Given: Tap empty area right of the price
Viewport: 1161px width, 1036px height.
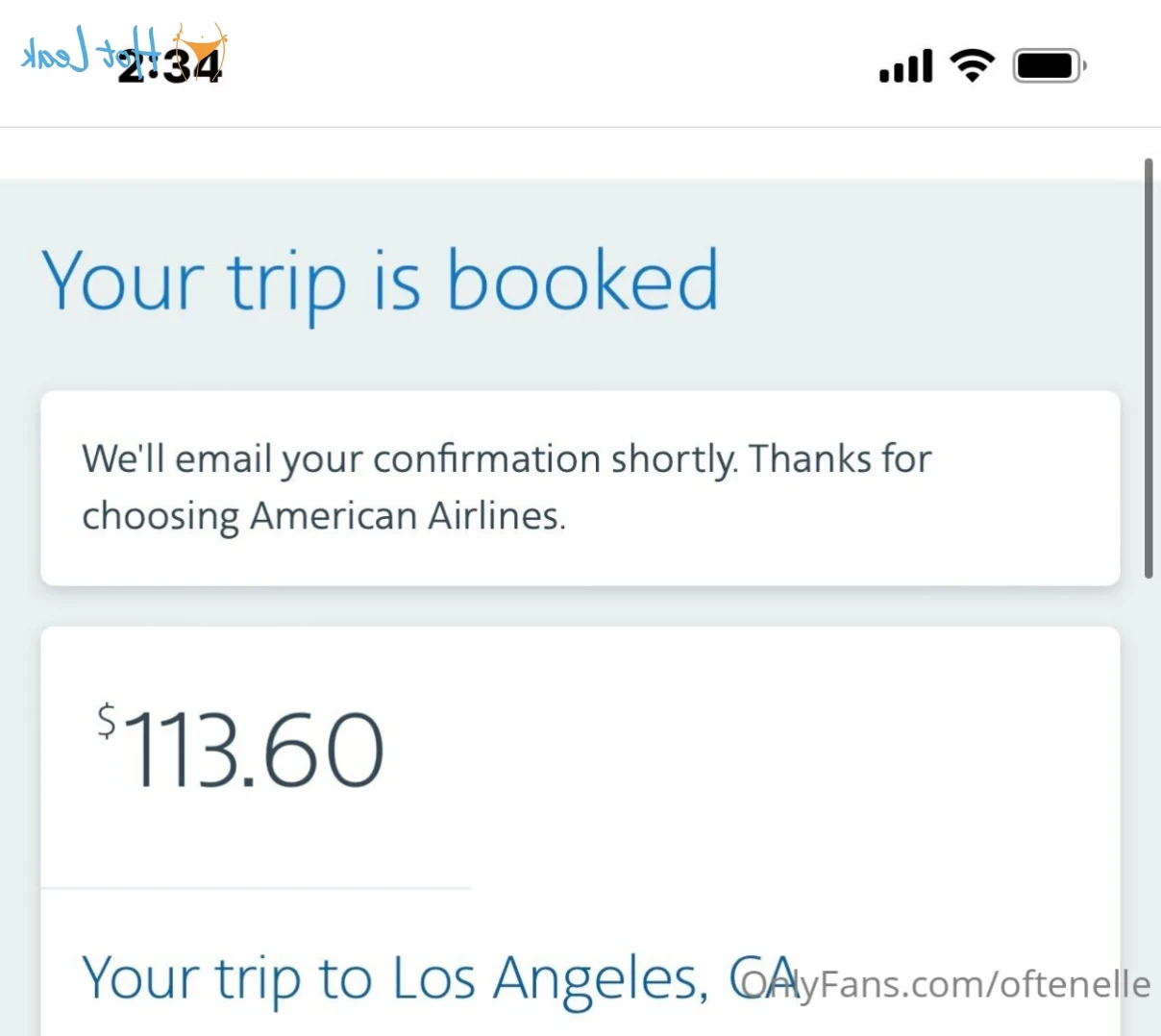Looking at the screenshot, I should click(x=750, y=750).
